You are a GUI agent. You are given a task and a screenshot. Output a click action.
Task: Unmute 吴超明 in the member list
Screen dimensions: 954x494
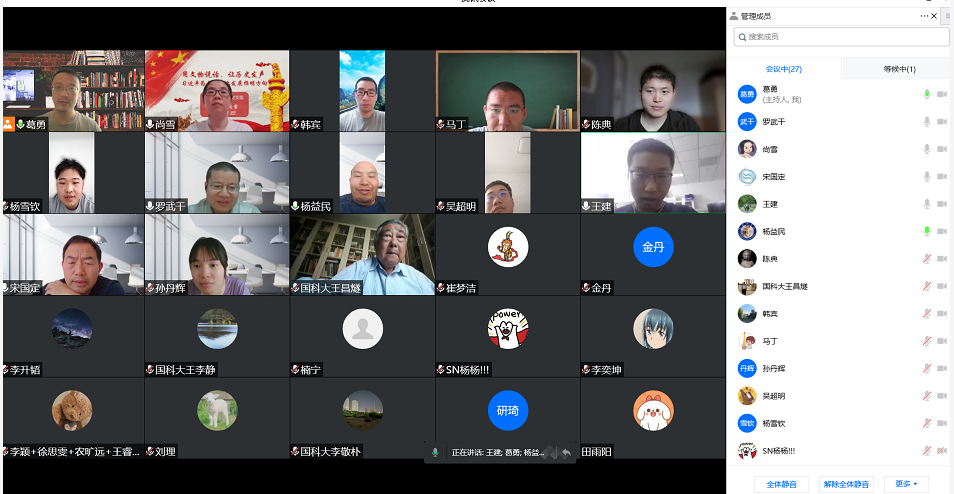927,396
